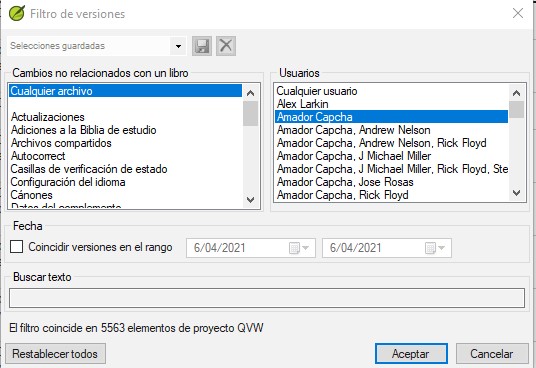
Task: Select Cánones in the list
Action: tap(125, 195)
